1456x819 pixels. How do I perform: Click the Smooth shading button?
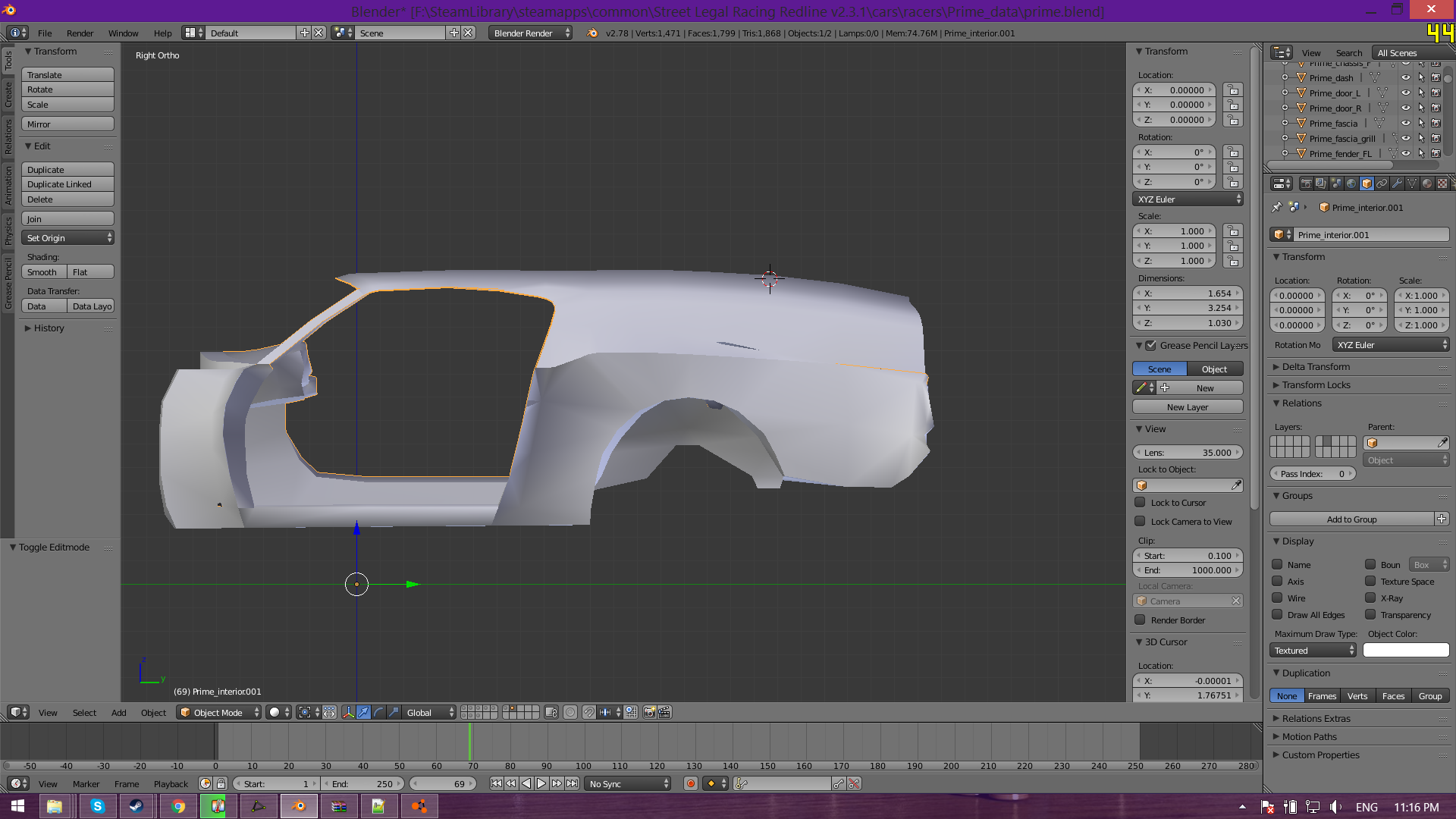44,271
